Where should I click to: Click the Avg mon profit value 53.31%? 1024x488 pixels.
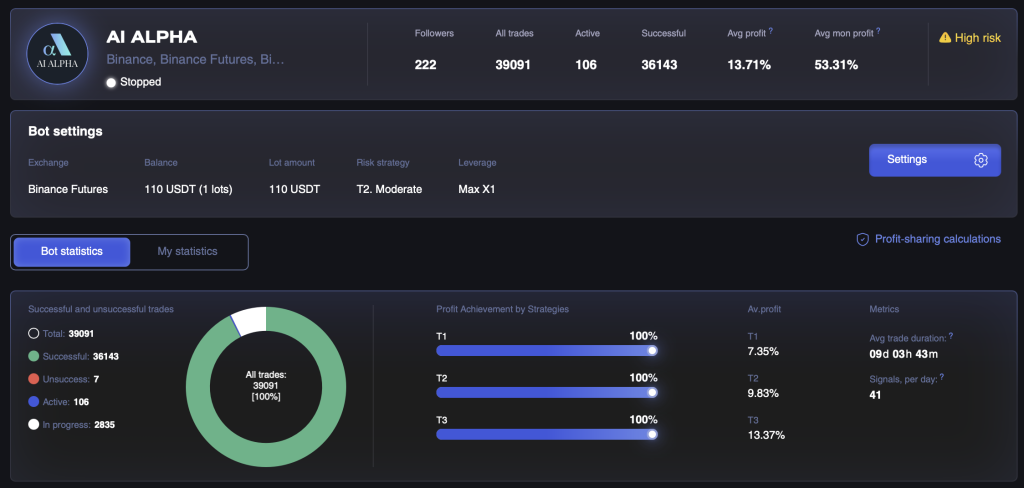tap(837, 65)
